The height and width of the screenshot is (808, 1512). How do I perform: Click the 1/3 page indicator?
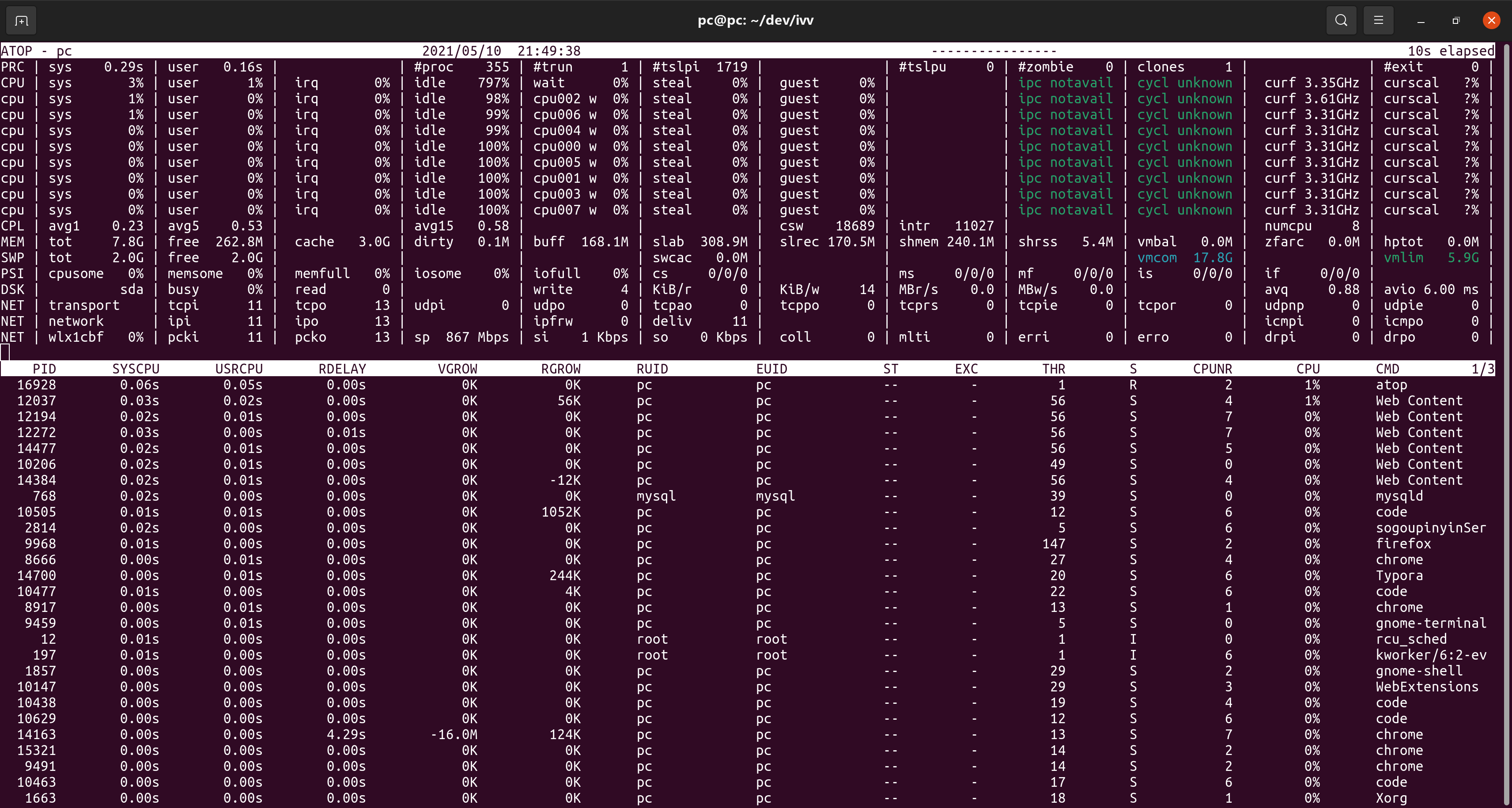(1483, 369)
